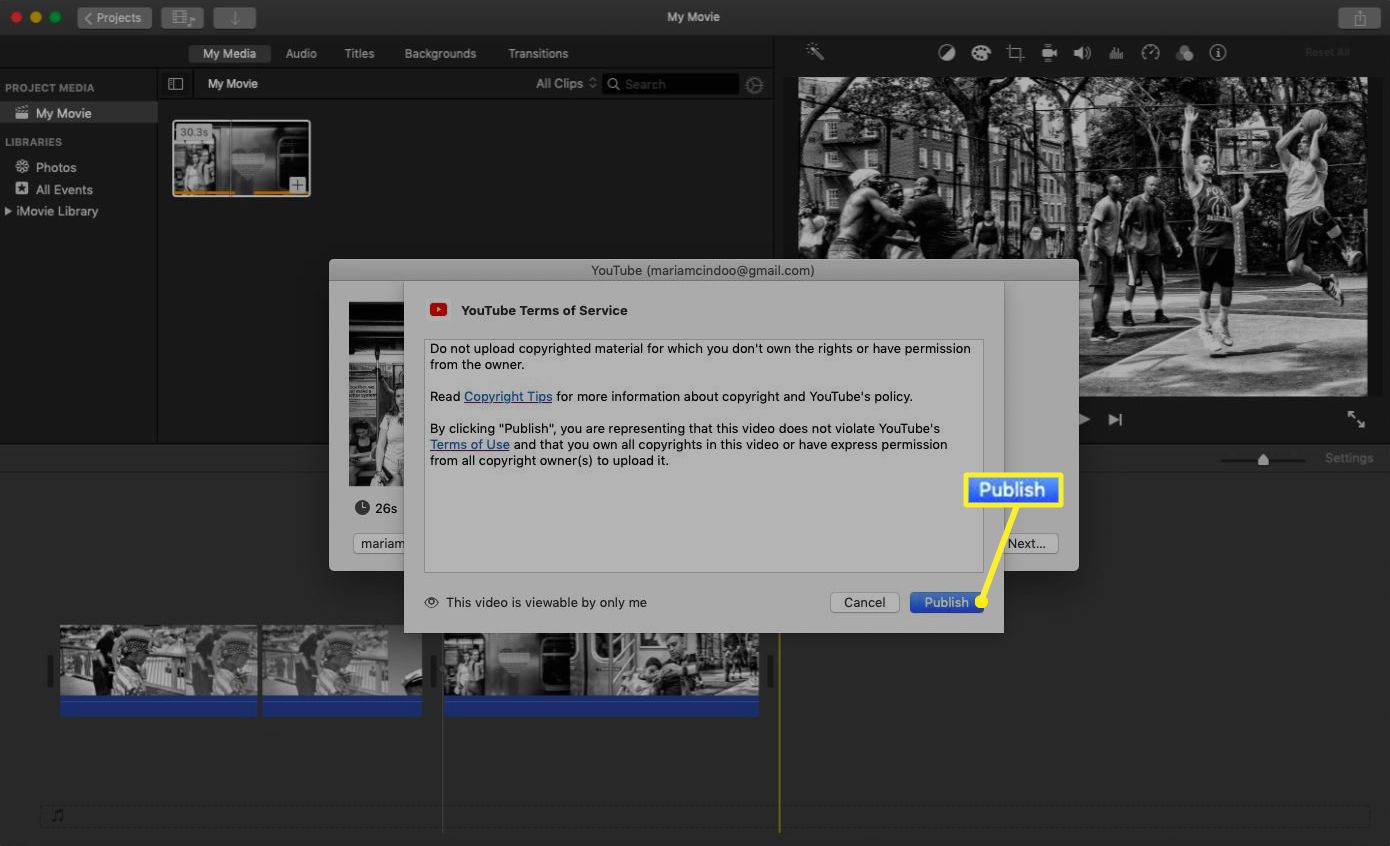Click the 'YouTube Terms of Service' heading
The height and width of the screenshot is (846, 1390).
pos(544,311)
